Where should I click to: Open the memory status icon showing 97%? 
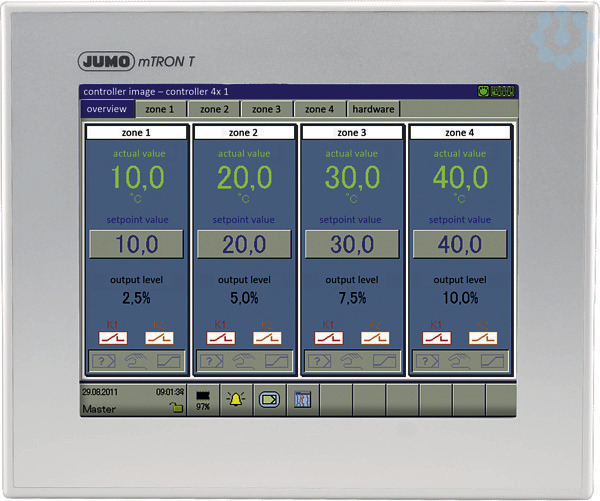pyautogui.click(x=203, y=400)
